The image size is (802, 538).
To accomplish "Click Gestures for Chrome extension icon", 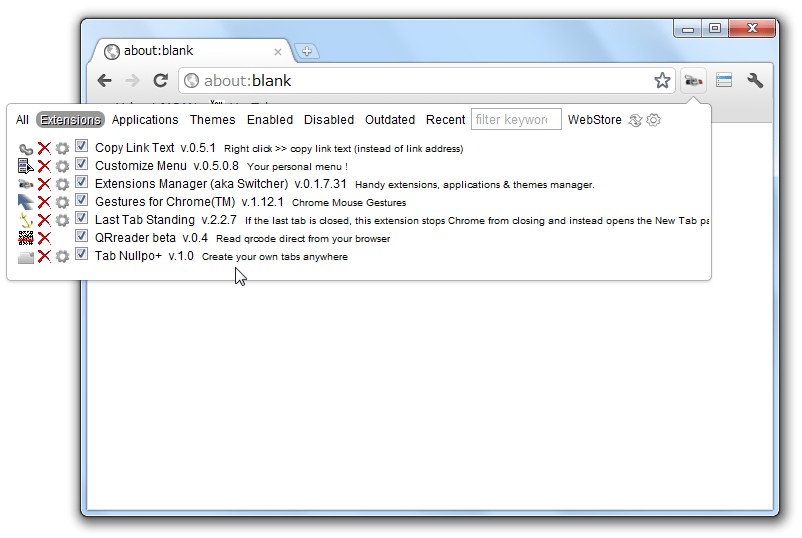I will (26, 202).
